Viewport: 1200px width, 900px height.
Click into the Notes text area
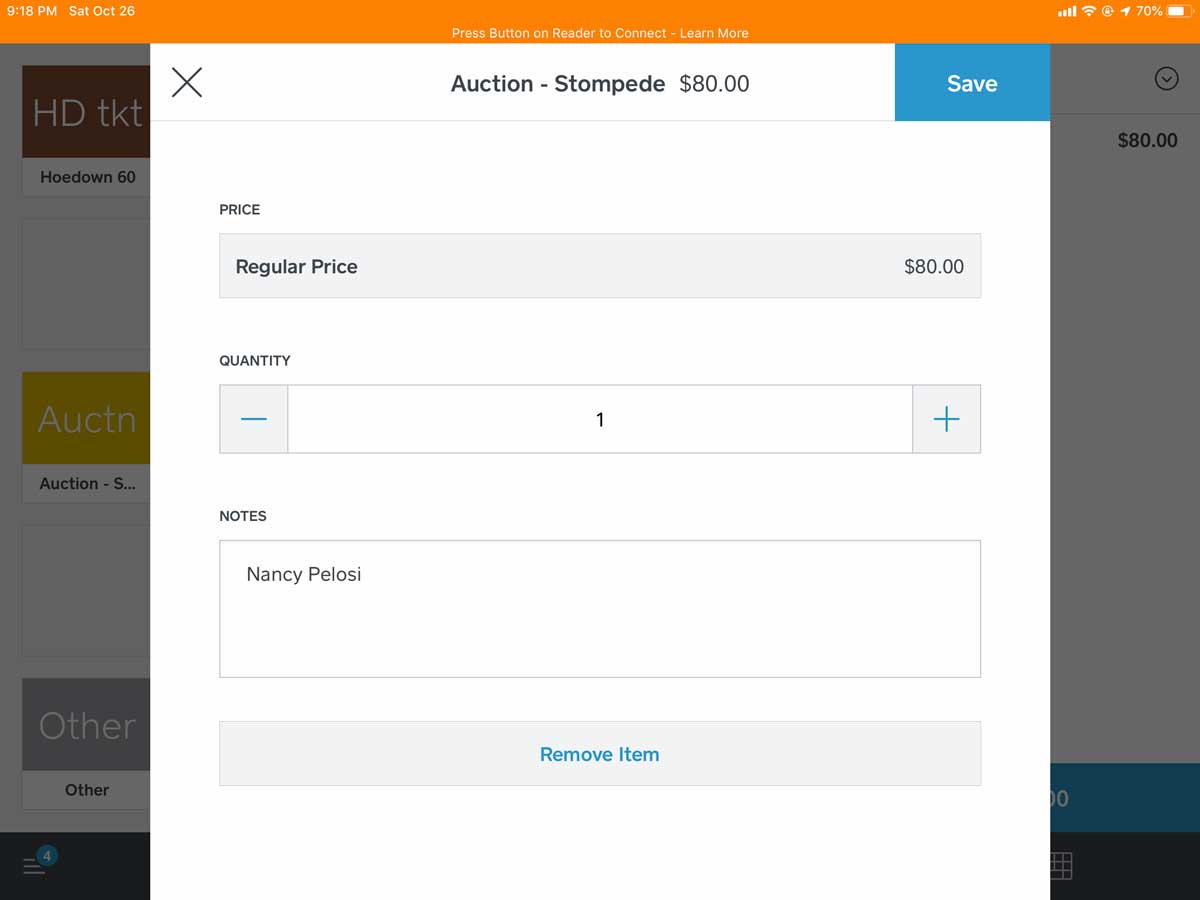click(x=600, y=609)
